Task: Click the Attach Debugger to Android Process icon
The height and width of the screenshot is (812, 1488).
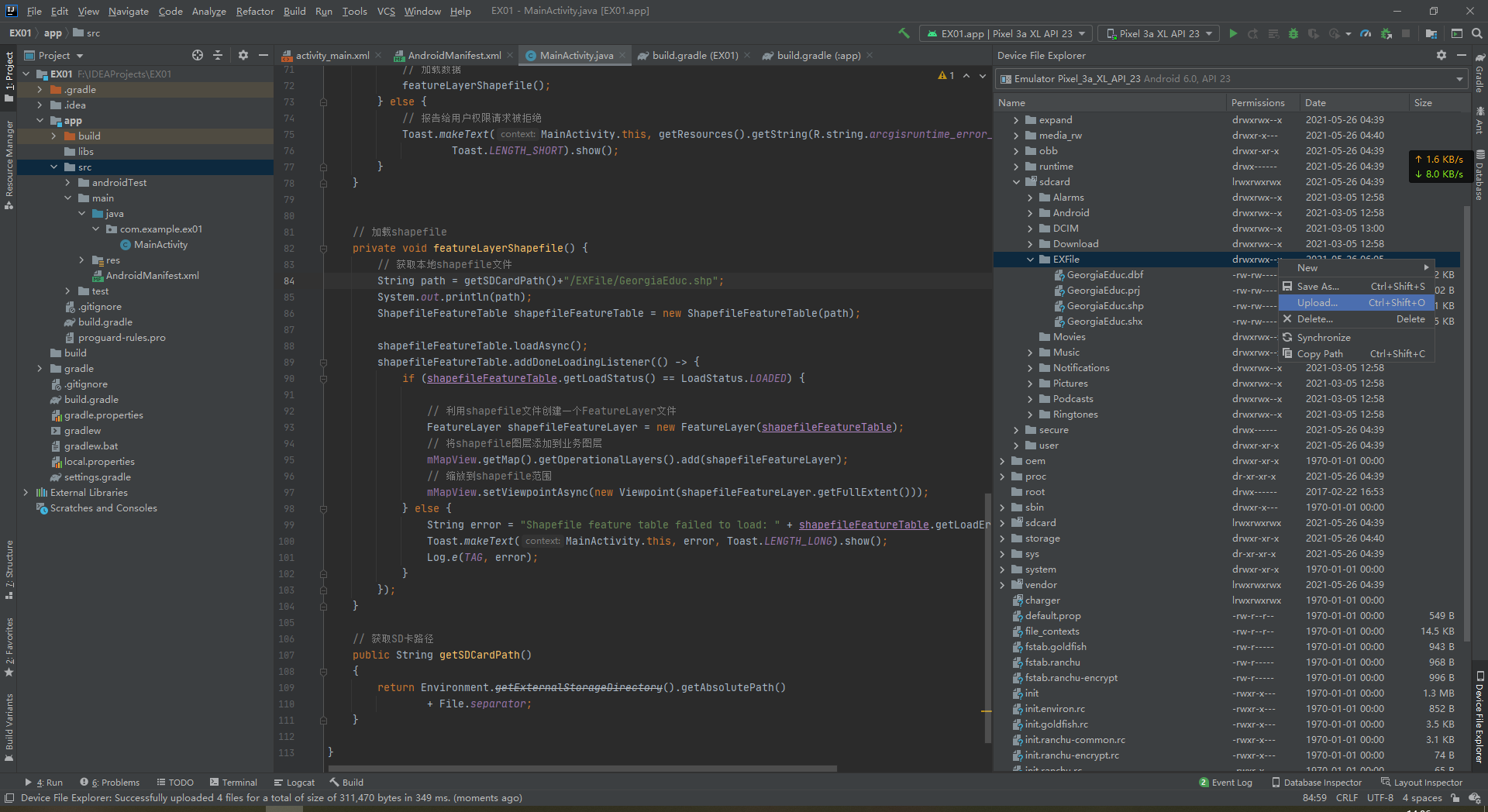Action: coord(1386,33)
